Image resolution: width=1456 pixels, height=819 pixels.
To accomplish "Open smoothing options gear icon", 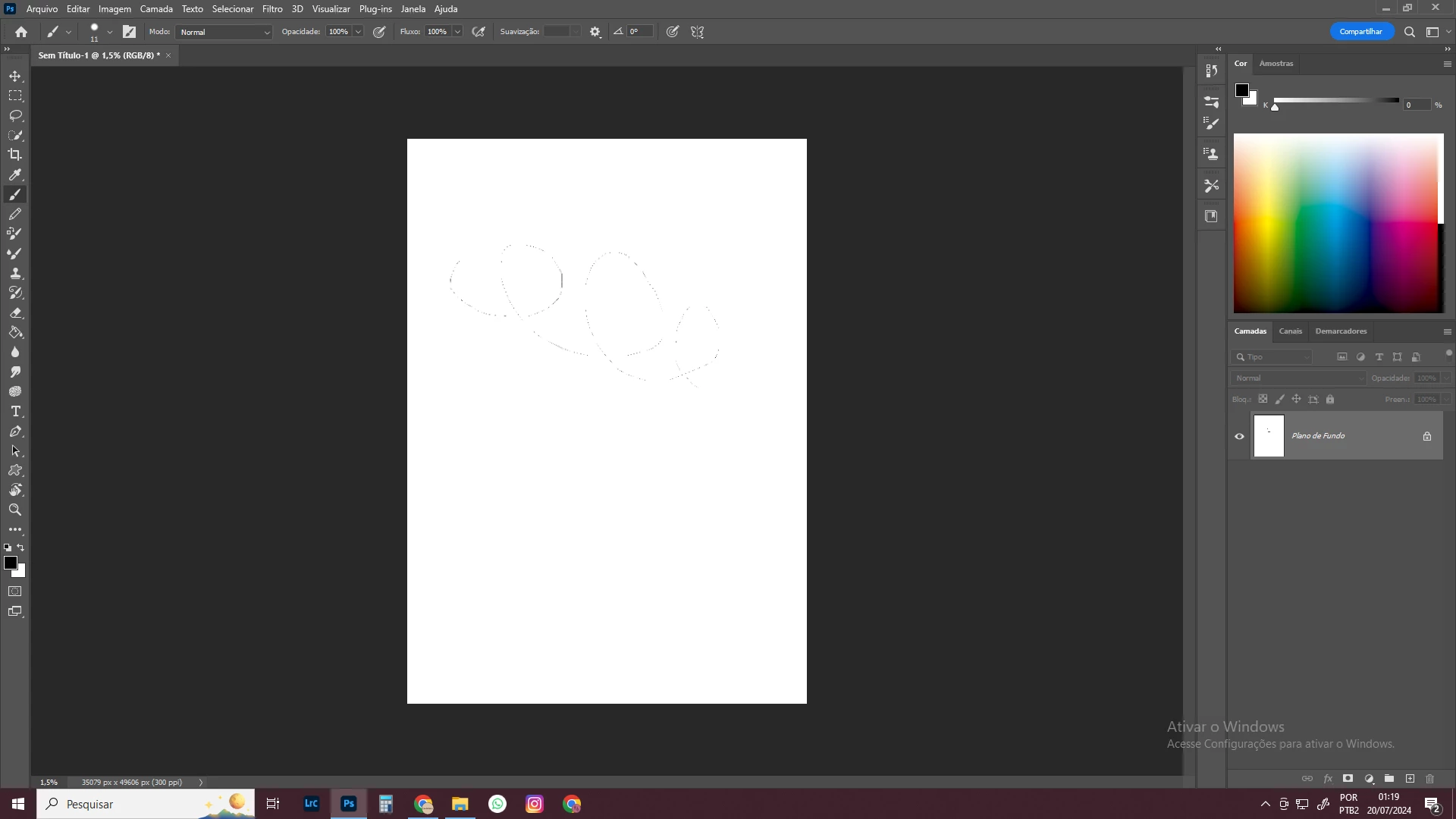I will (595, 32).
